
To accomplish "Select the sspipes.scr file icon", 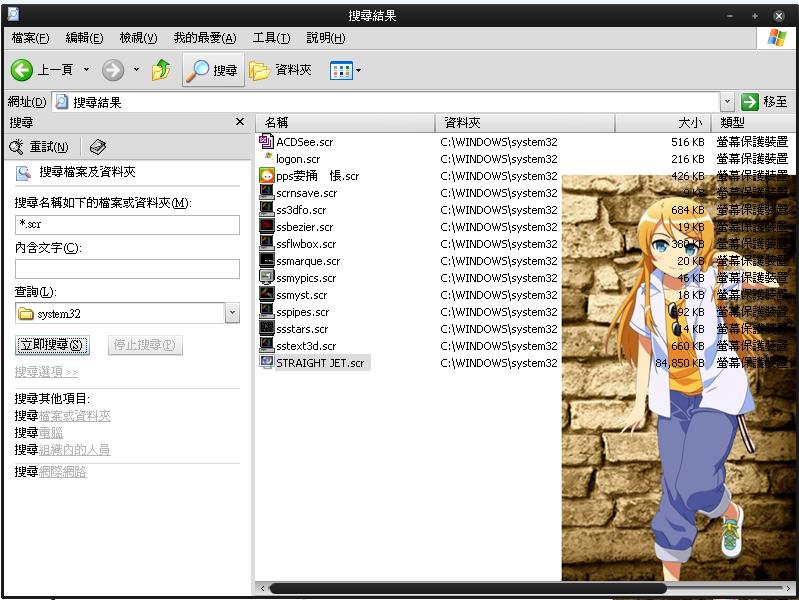I will pyautogui.click(x=267, y=311).
